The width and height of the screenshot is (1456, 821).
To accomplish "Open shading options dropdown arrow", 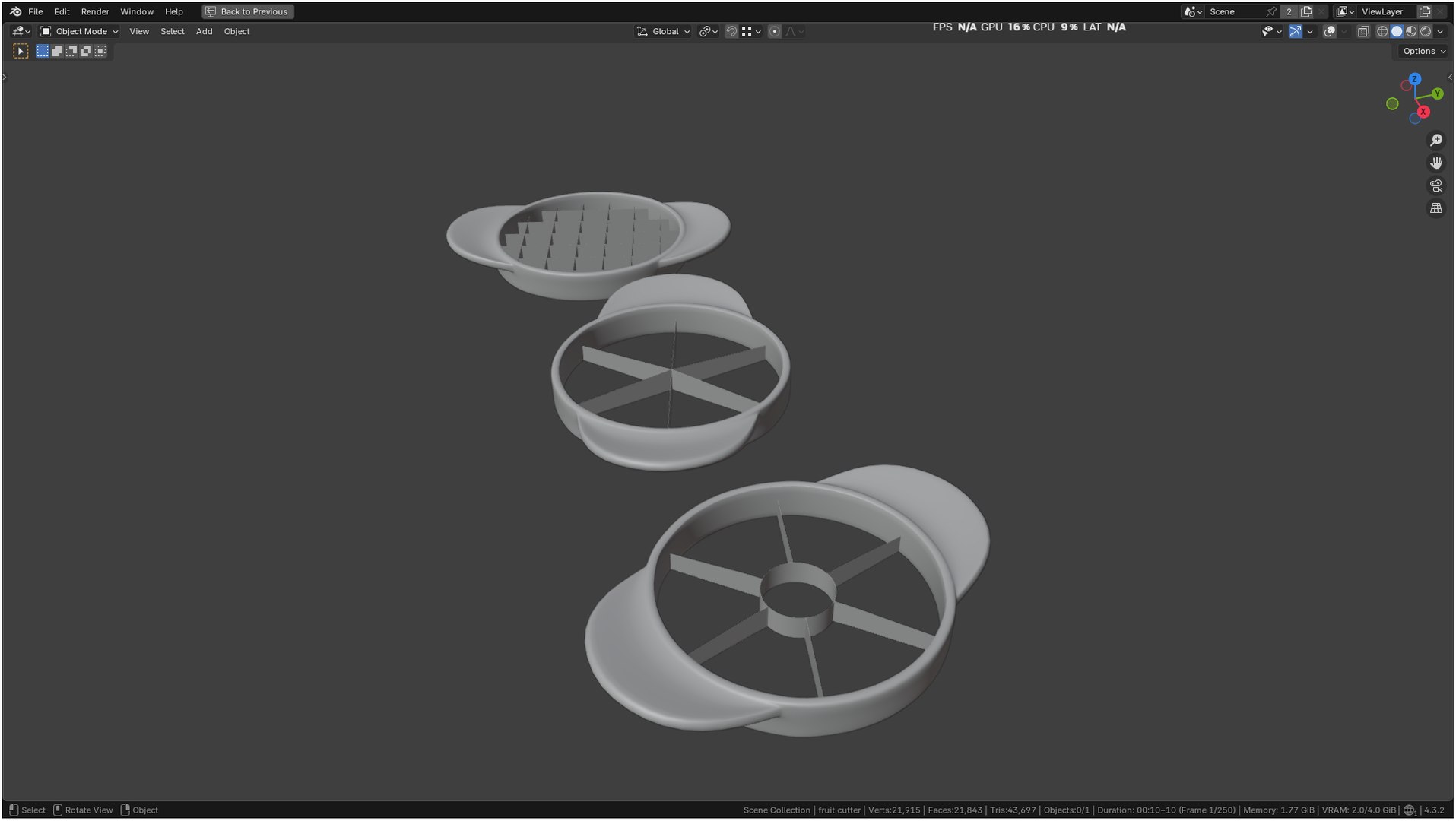I will (1440, 31).
